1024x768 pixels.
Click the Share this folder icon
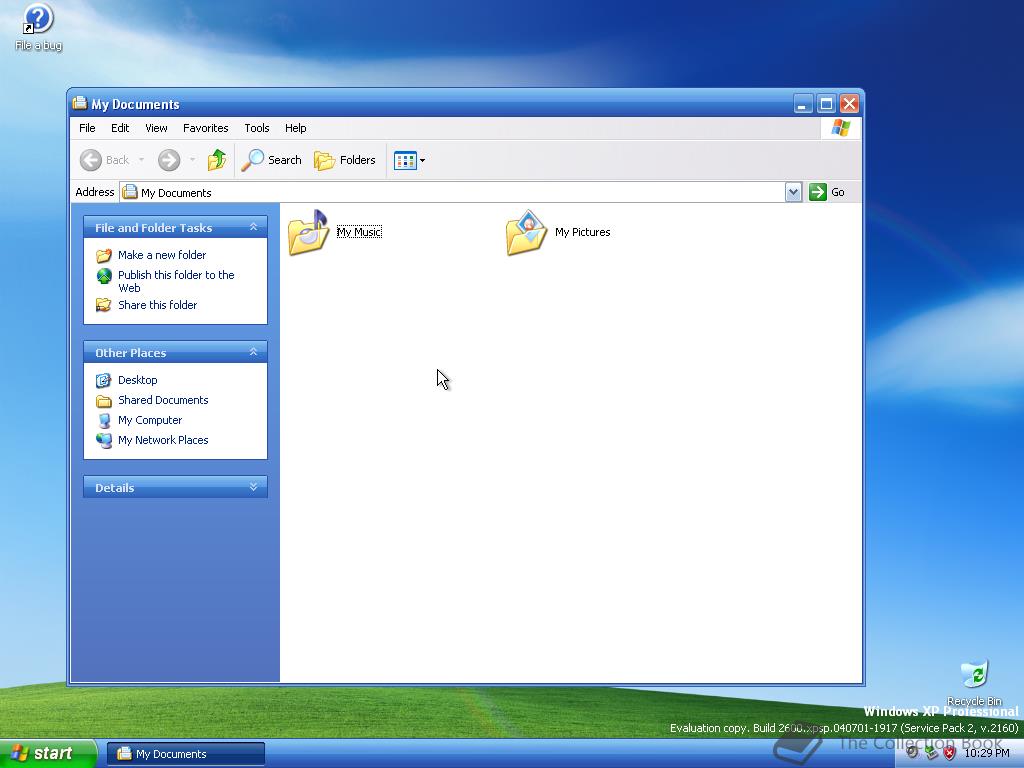104,305
